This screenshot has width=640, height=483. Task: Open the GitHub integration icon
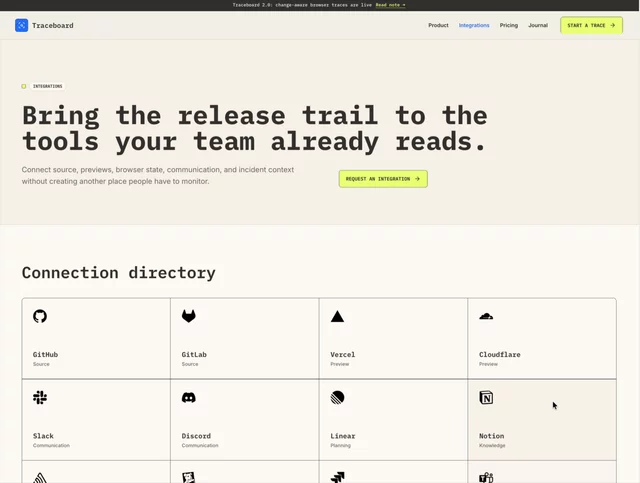pos(40,316)
